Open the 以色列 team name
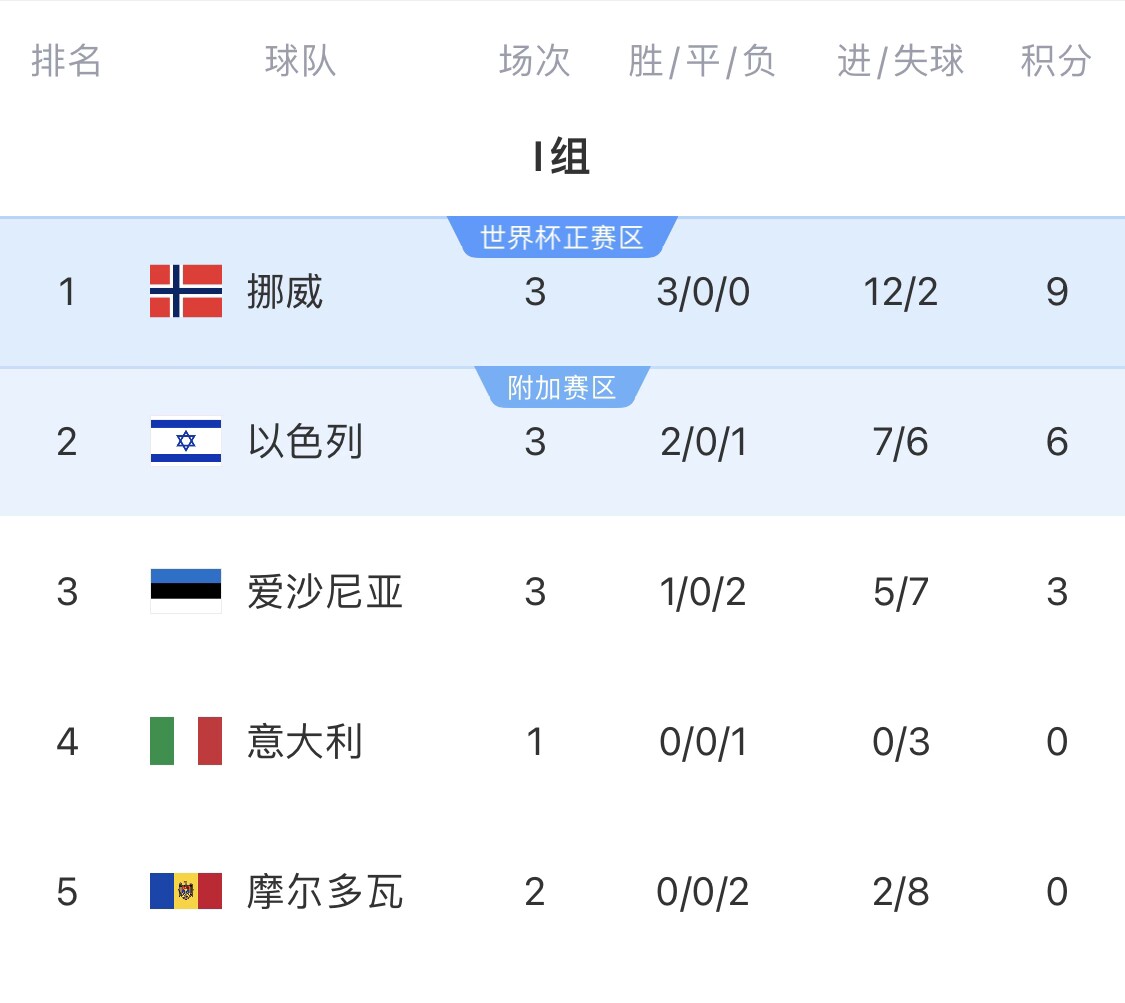 point(305,442)
